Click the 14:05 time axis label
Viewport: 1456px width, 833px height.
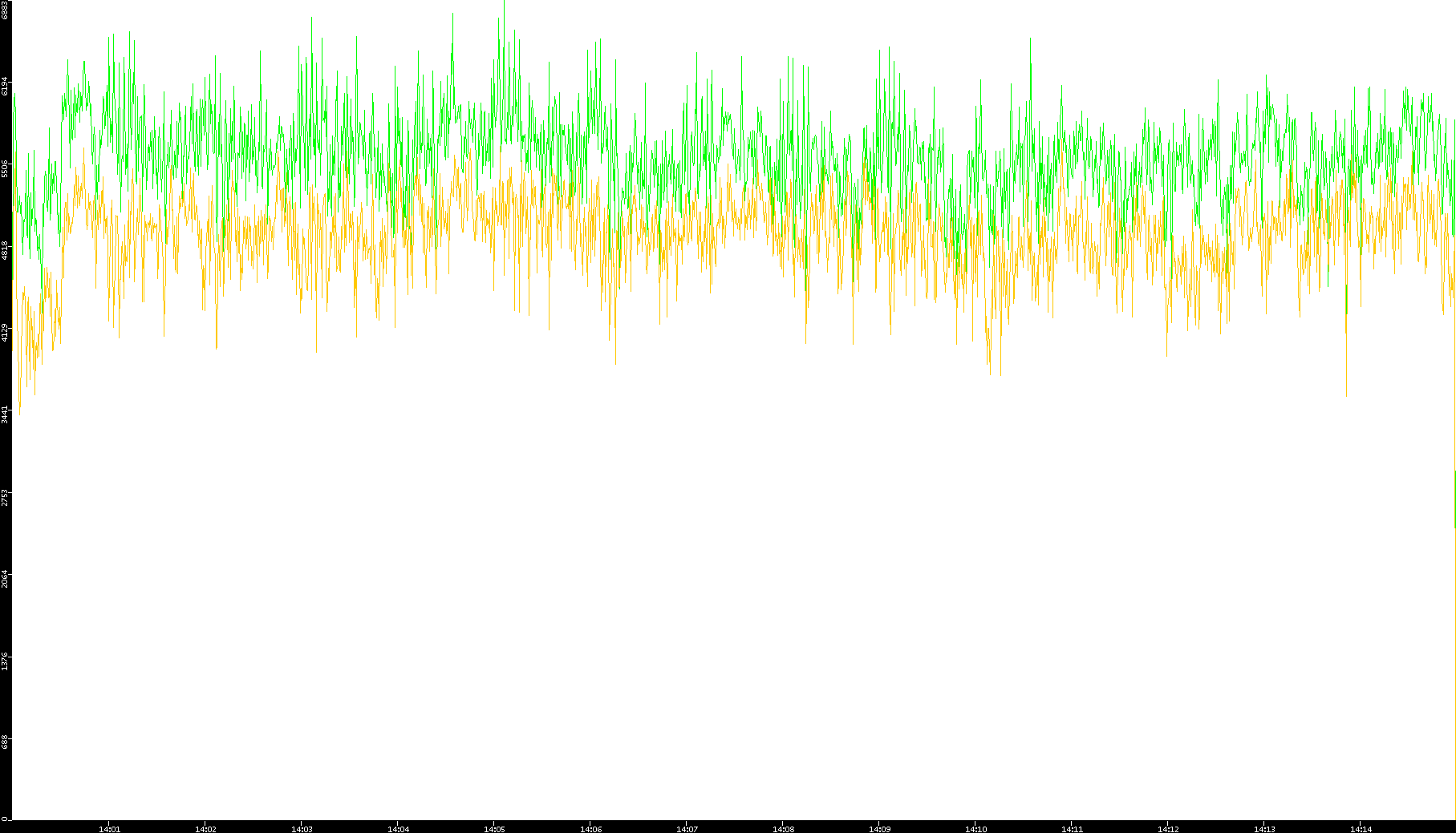click(x=494, y=829)
